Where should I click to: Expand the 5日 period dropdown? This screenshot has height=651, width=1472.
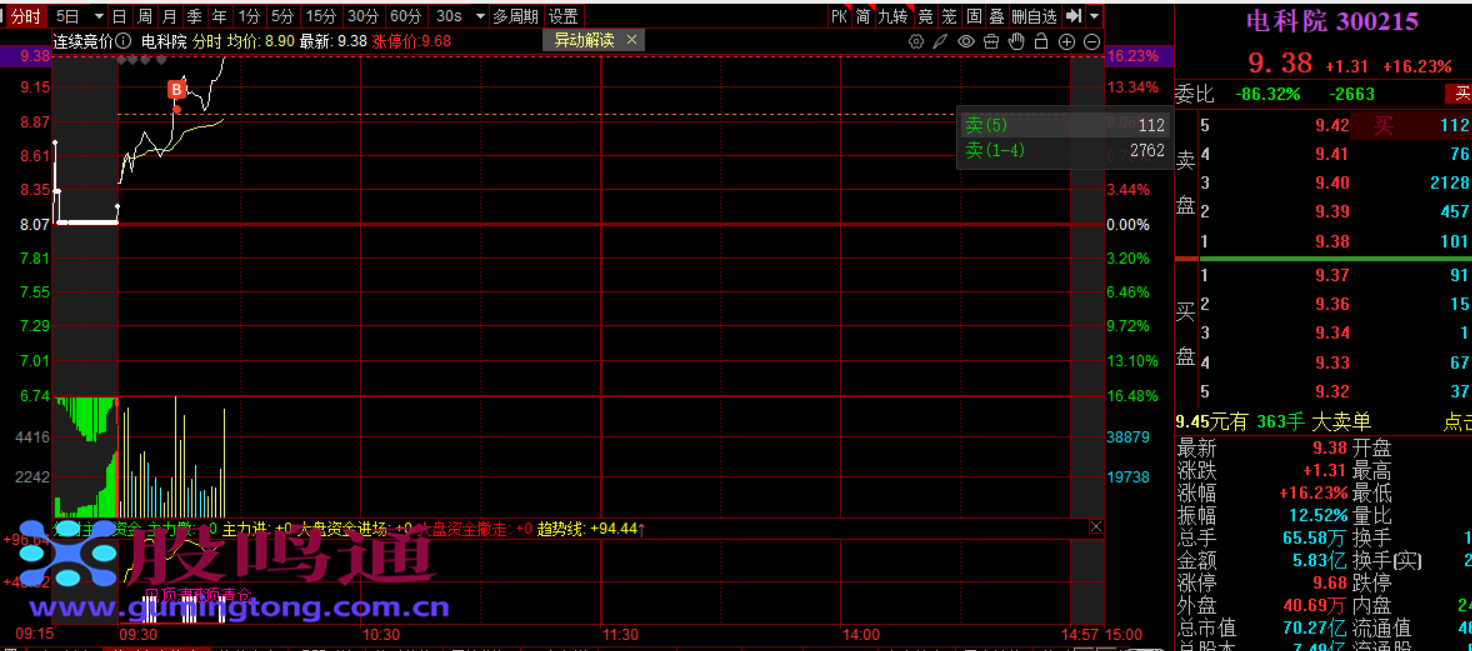(98, 17)
